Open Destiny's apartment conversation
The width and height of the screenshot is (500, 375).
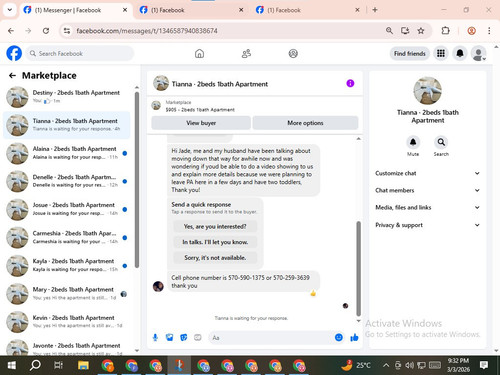click(x=67, y=97)
